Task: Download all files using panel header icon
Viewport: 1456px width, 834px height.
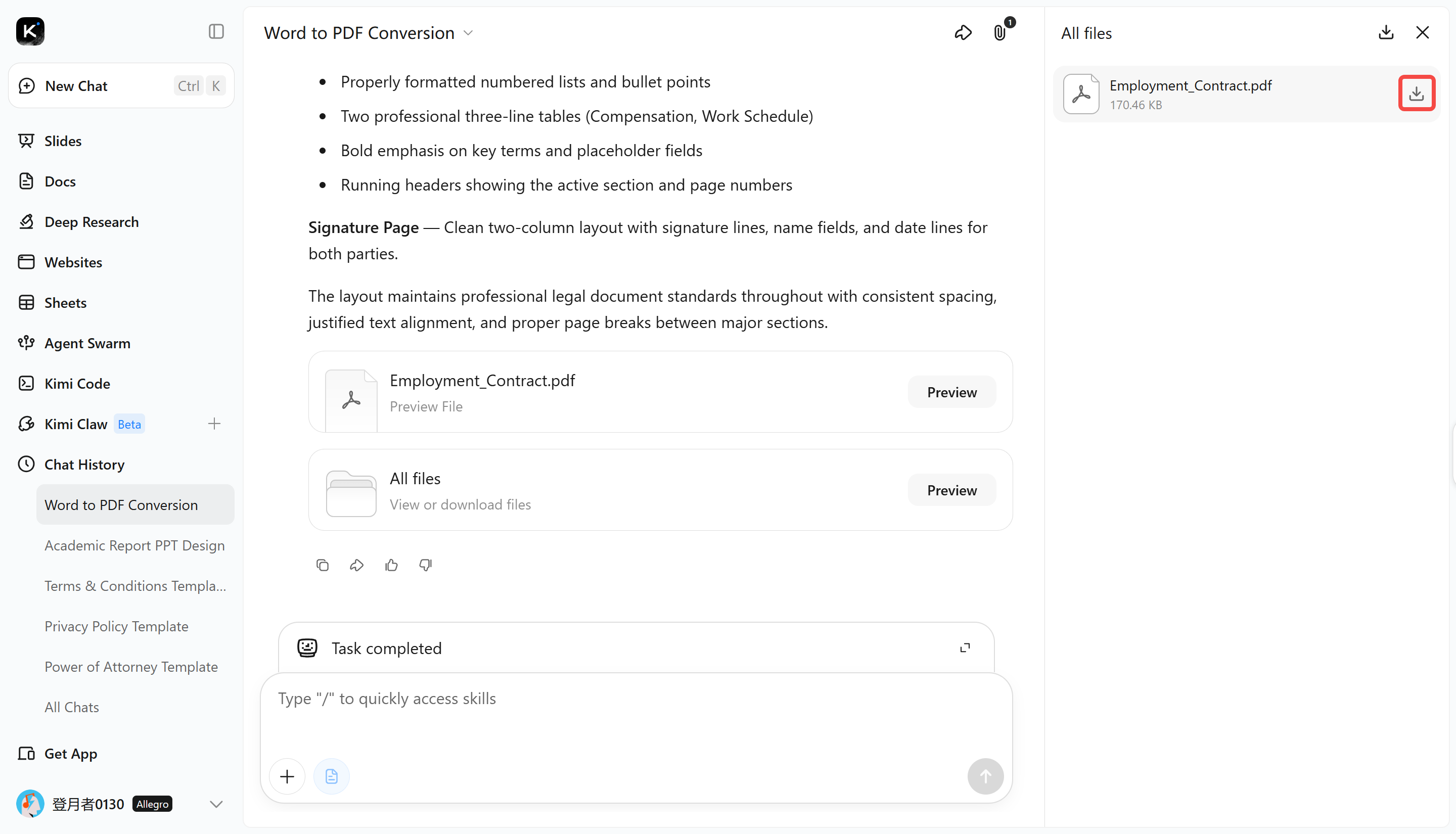Action: (1386, 33)
